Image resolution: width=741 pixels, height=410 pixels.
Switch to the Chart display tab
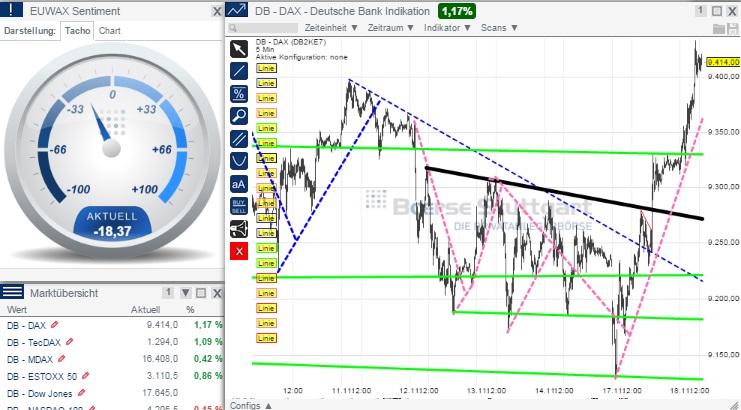110,31
